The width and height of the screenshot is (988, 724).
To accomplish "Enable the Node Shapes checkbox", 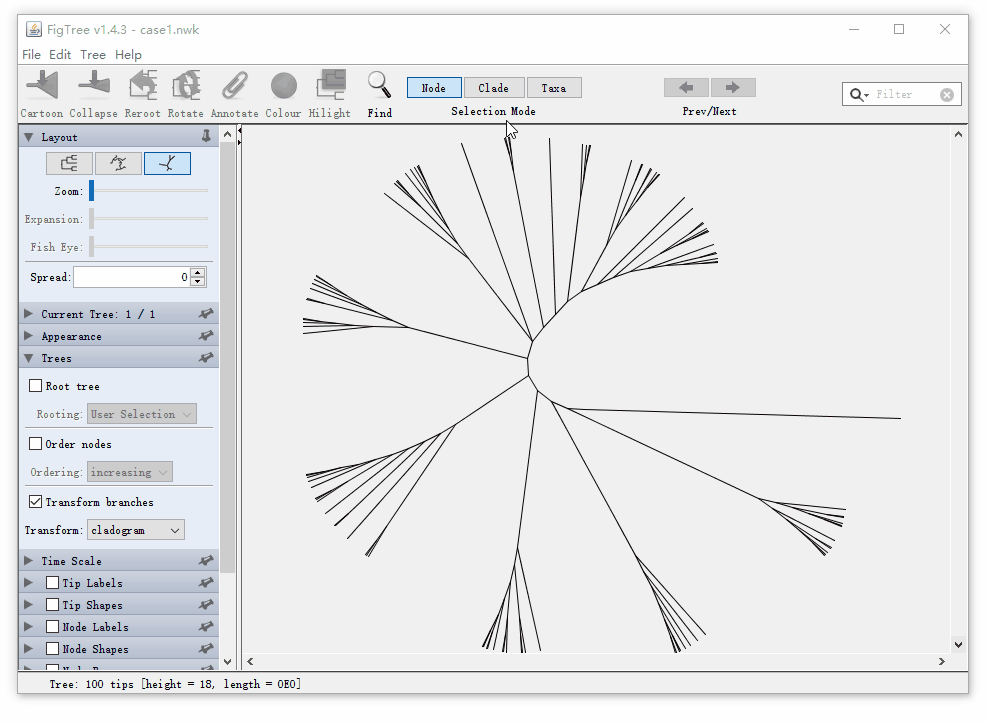I will 52,649.
